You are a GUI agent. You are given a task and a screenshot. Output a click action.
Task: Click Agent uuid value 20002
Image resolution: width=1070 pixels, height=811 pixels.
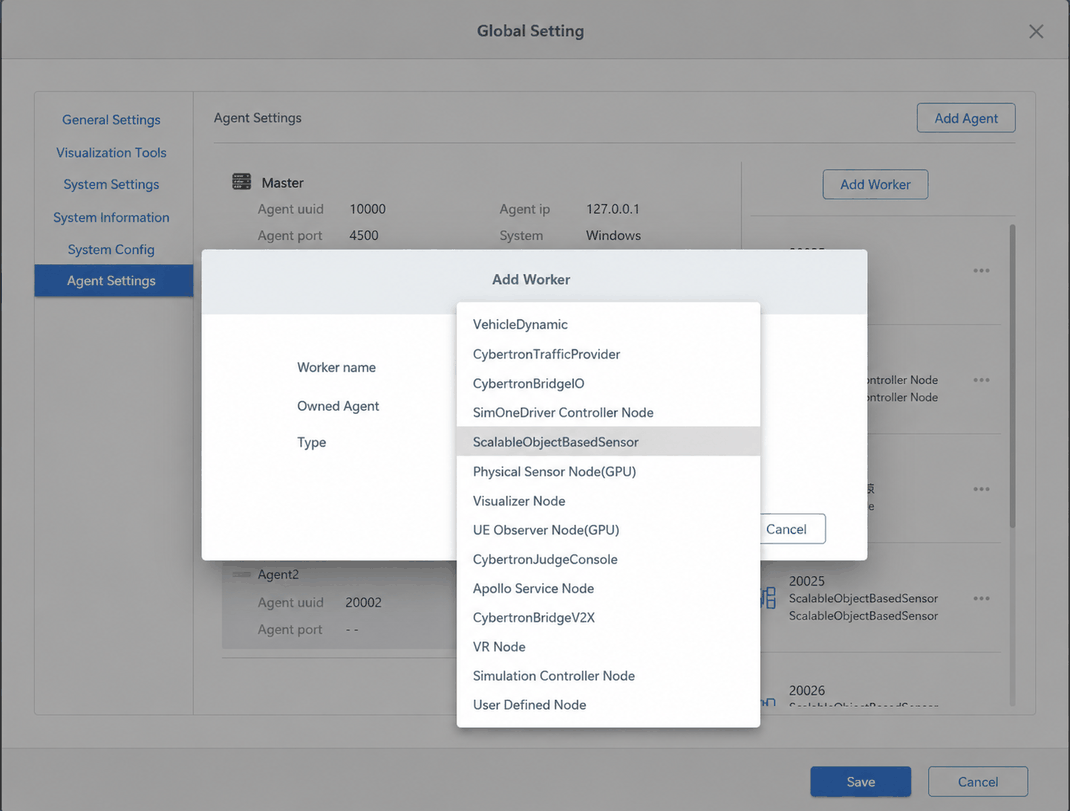point(363,602)
